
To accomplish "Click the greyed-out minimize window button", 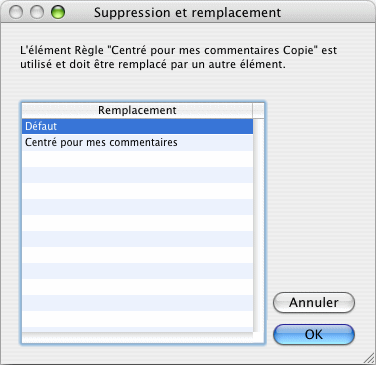I will click(x=37, y=12).
